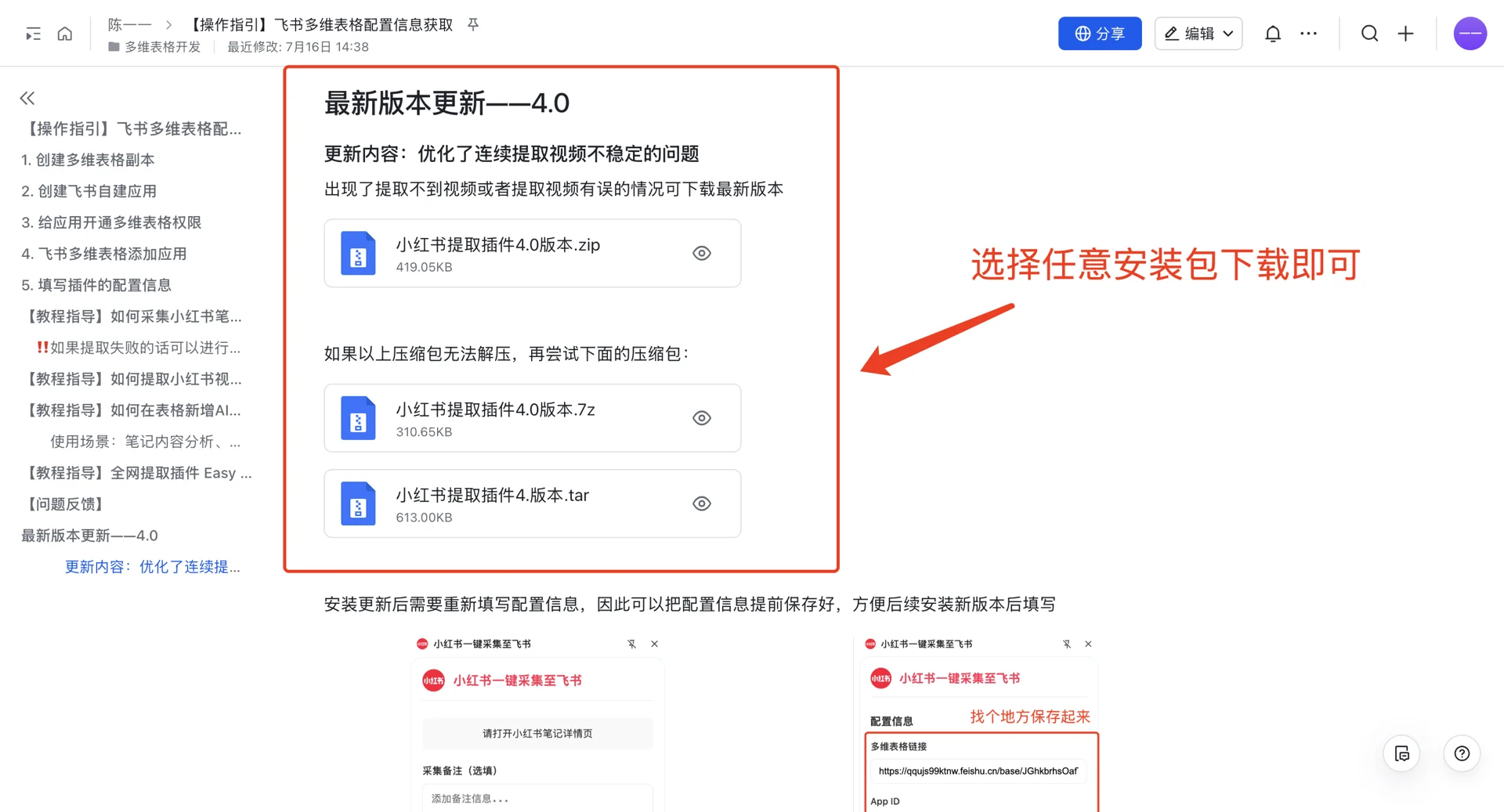
Task: Open the blue 更新内容 link in sidebar
Action: click(x=154, y=566)
